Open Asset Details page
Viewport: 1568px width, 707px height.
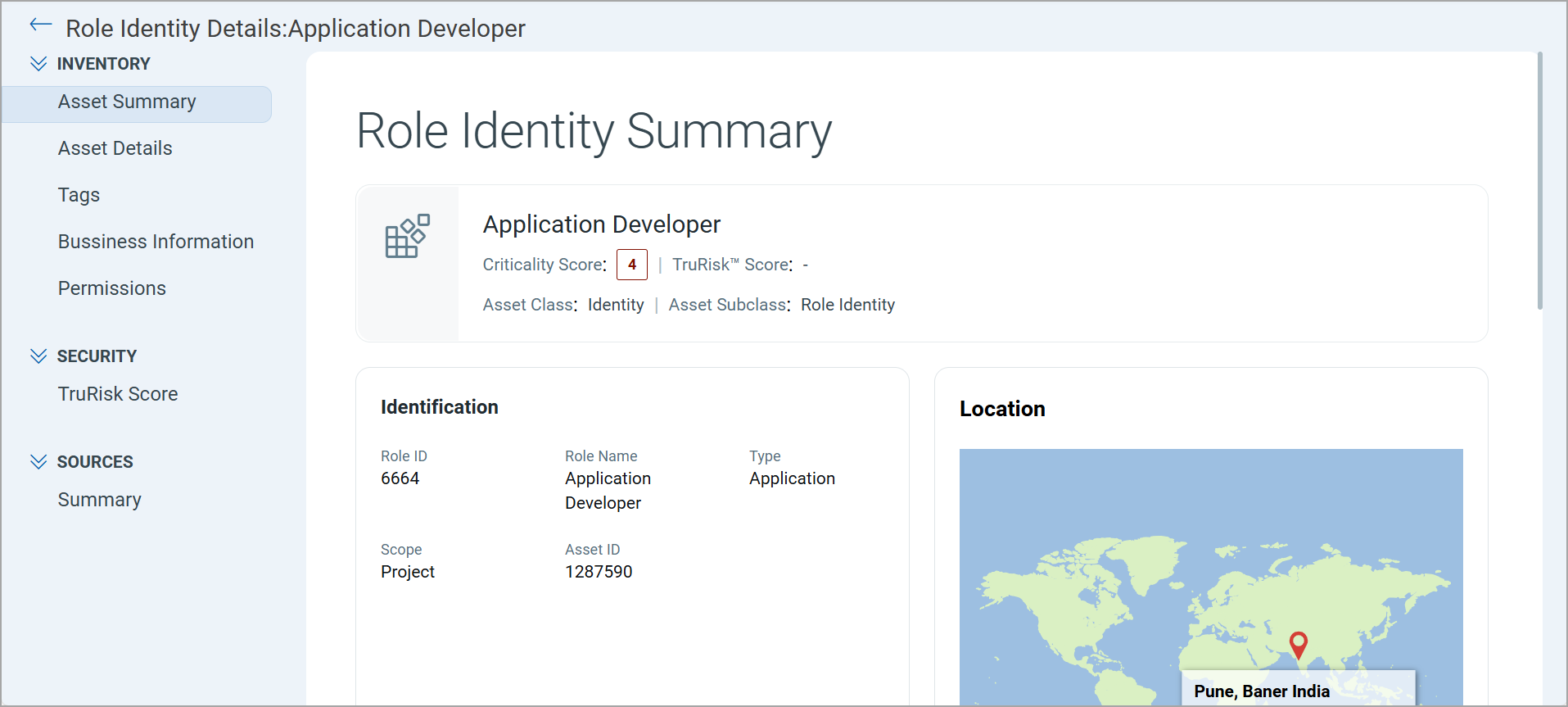pos(115,148)
